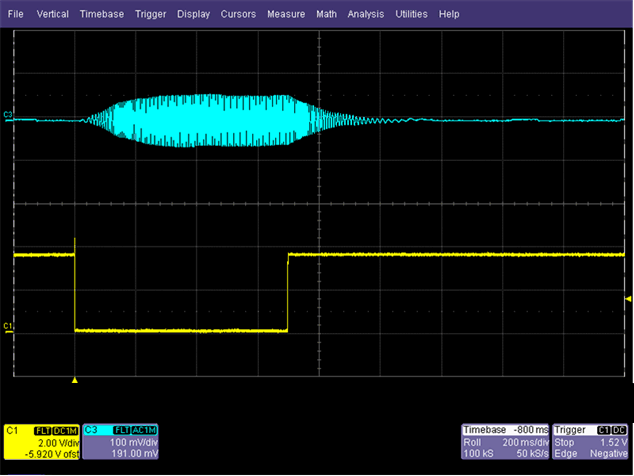This screenshot has height=476, width=634.
Task: Open the File menu
Action: (x=17, y=15)
